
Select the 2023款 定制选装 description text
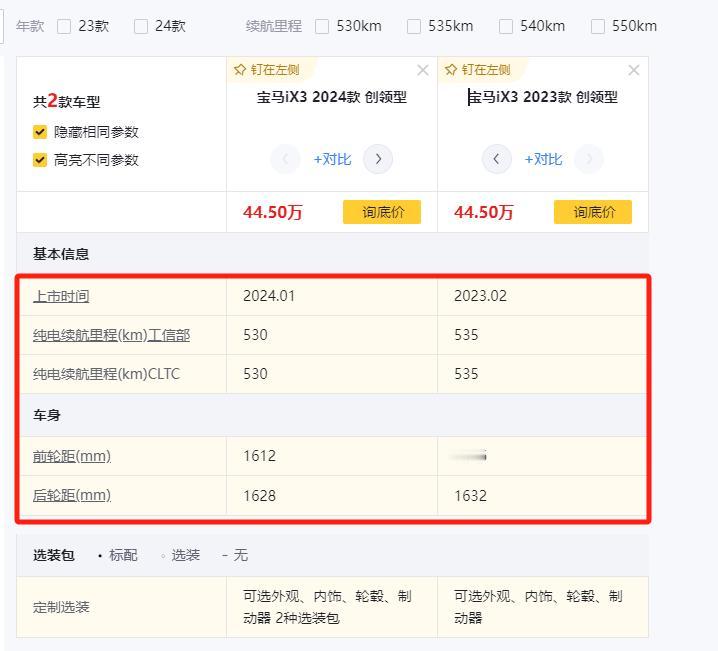538,607
